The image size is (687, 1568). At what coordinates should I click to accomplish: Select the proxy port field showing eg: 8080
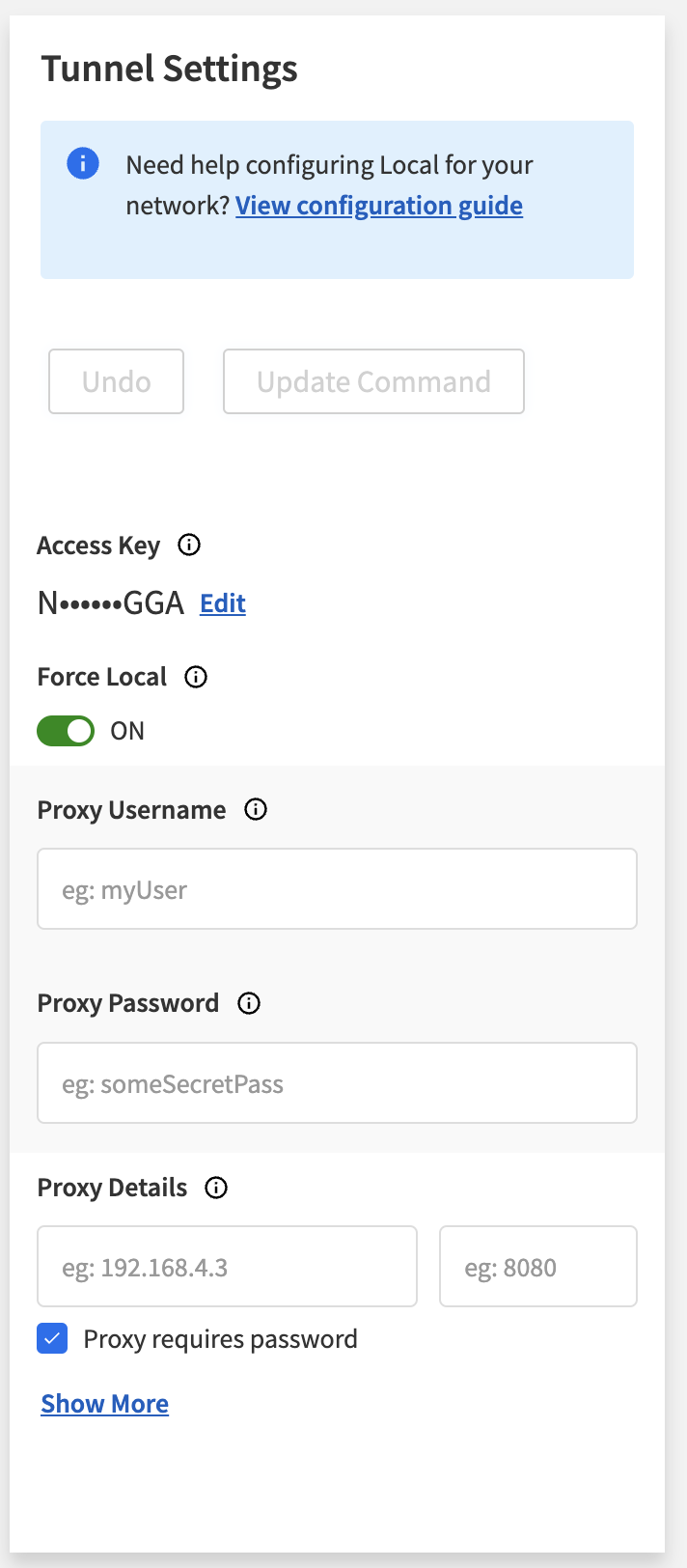coord(537,1266)
